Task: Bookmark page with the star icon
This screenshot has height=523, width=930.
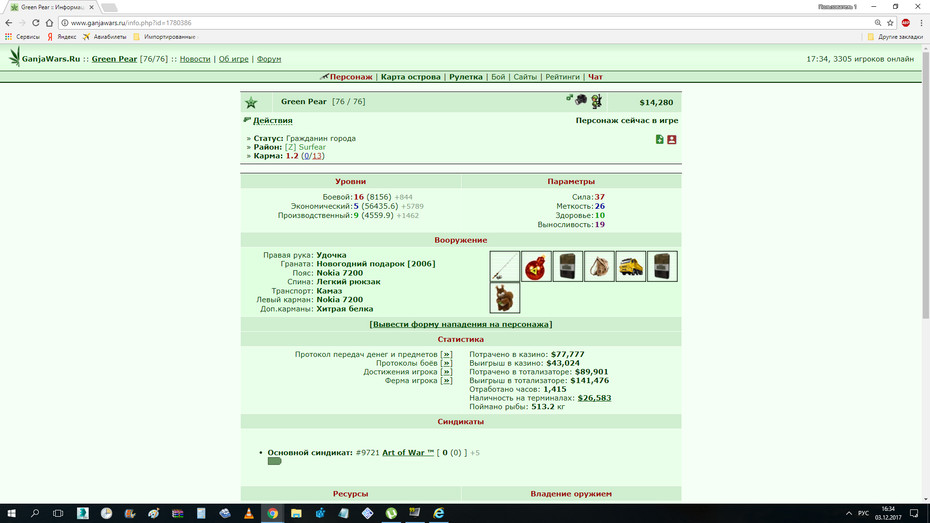Action: coord(890,23)
